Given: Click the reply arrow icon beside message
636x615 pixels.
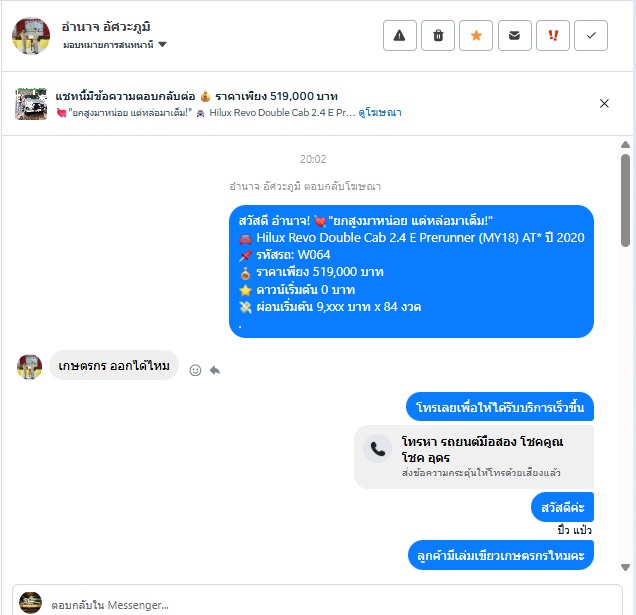Looking at the screenshot, I should click(x=215, y=370).
